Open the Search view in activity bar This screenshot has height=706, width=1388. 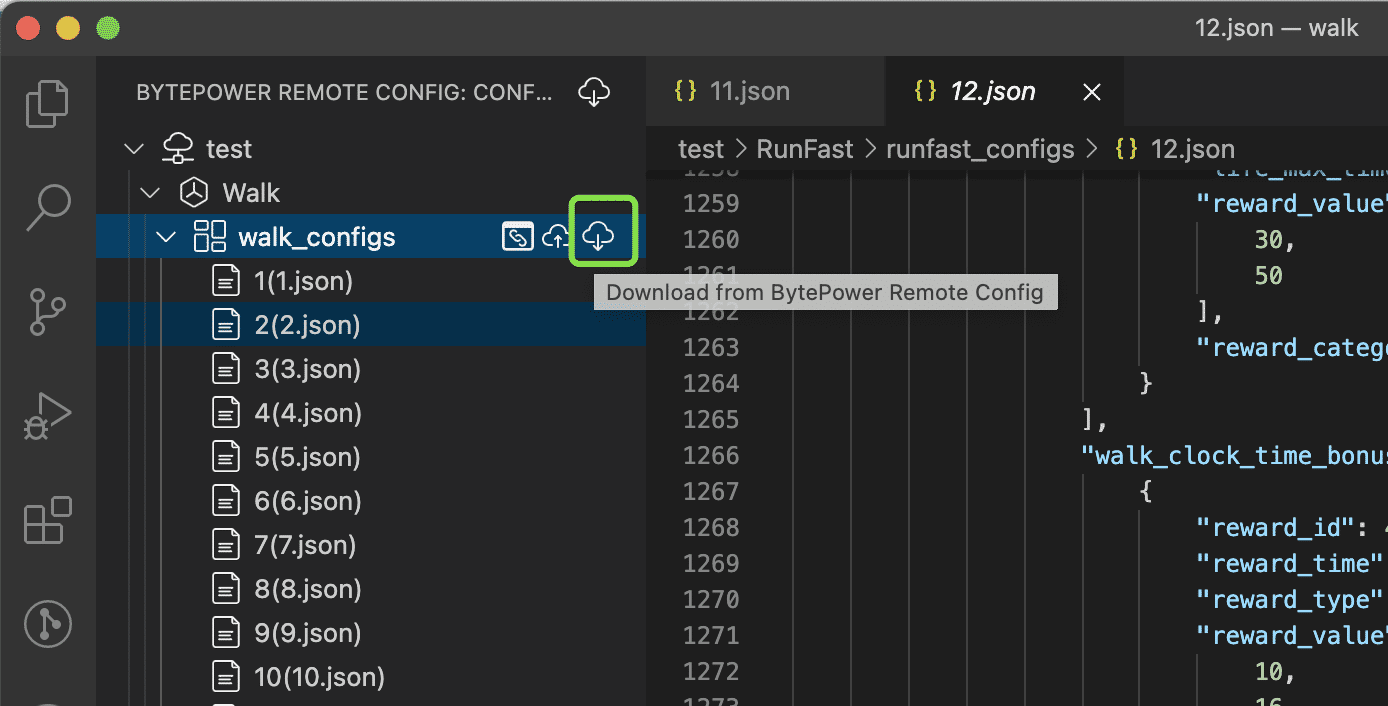(x=47, y=207)
